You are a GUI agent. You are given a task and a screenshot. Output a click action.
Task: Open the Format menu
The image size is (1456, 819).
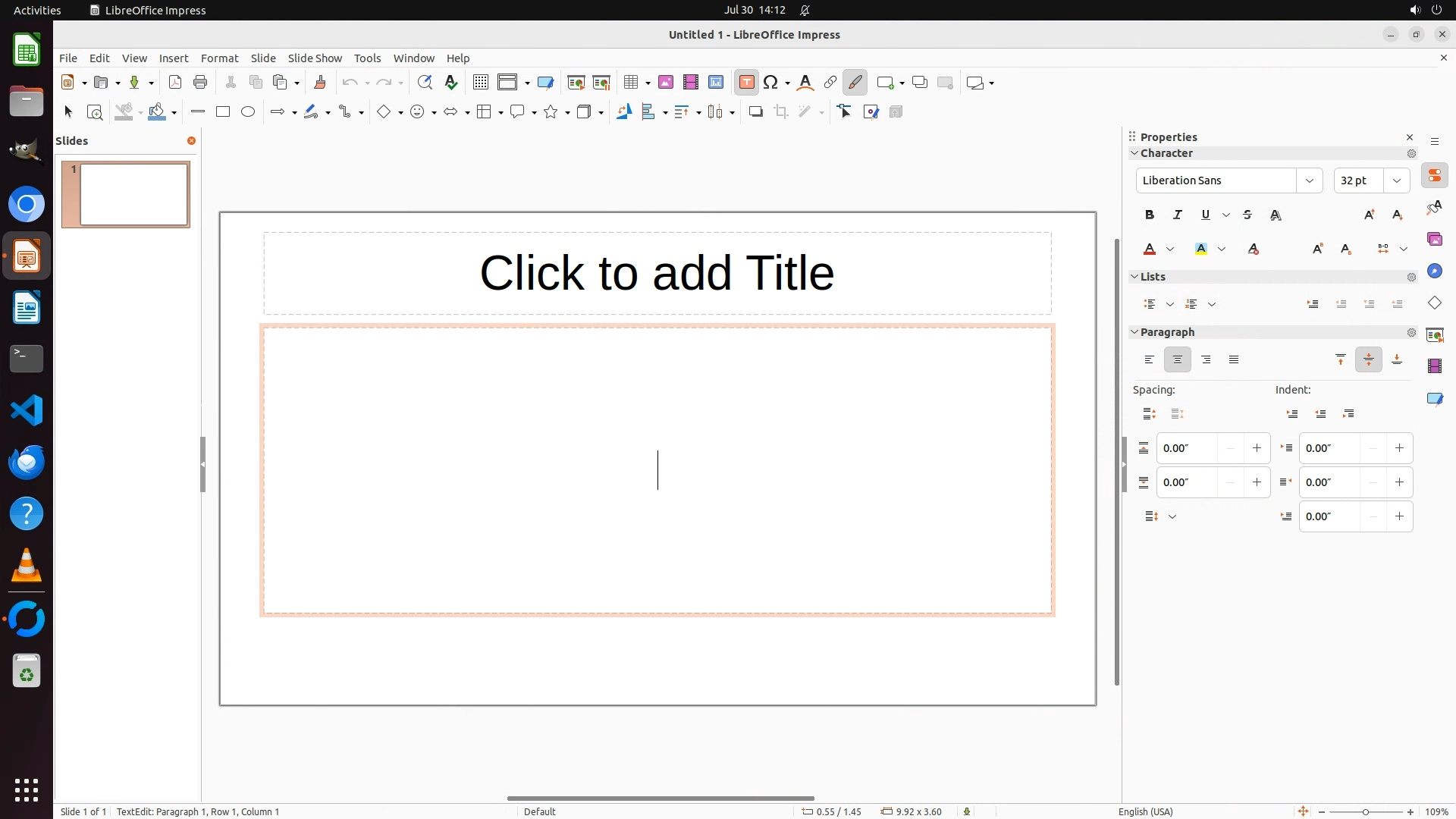[219, 58]
